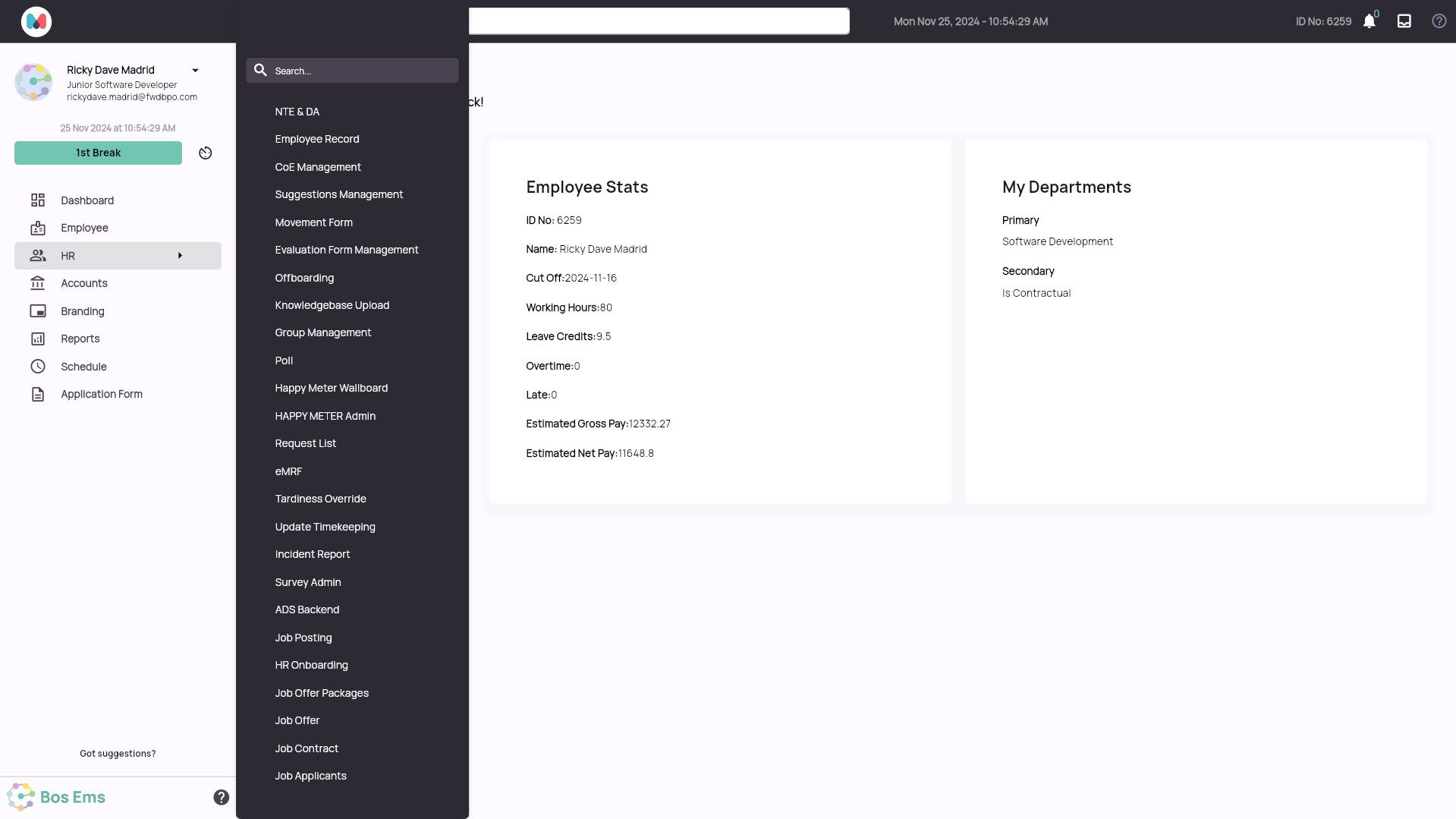Expand the HR submenu arrow
1456x819 pixels.
coord(180,256)
